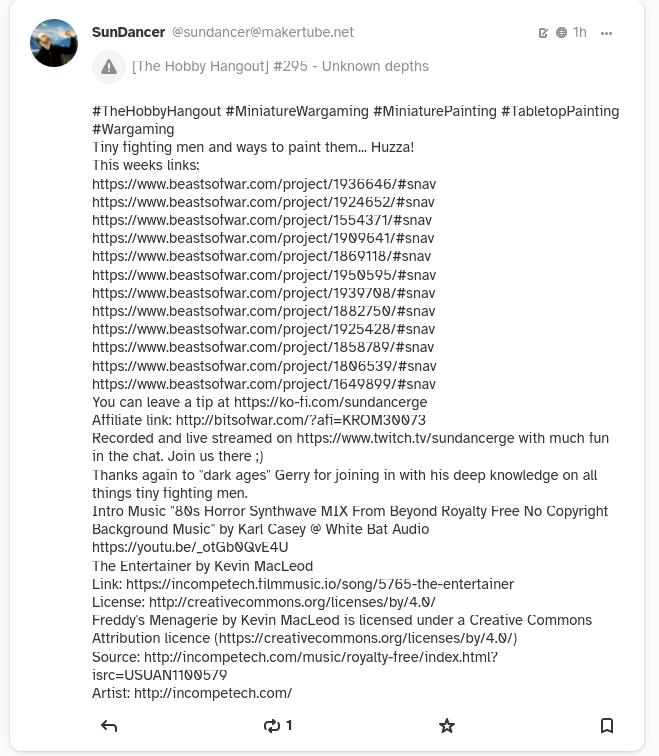Click the @sundancer@makertube.net handle
Viewport: 659px width, 756px height.
(x=263, y=32)
